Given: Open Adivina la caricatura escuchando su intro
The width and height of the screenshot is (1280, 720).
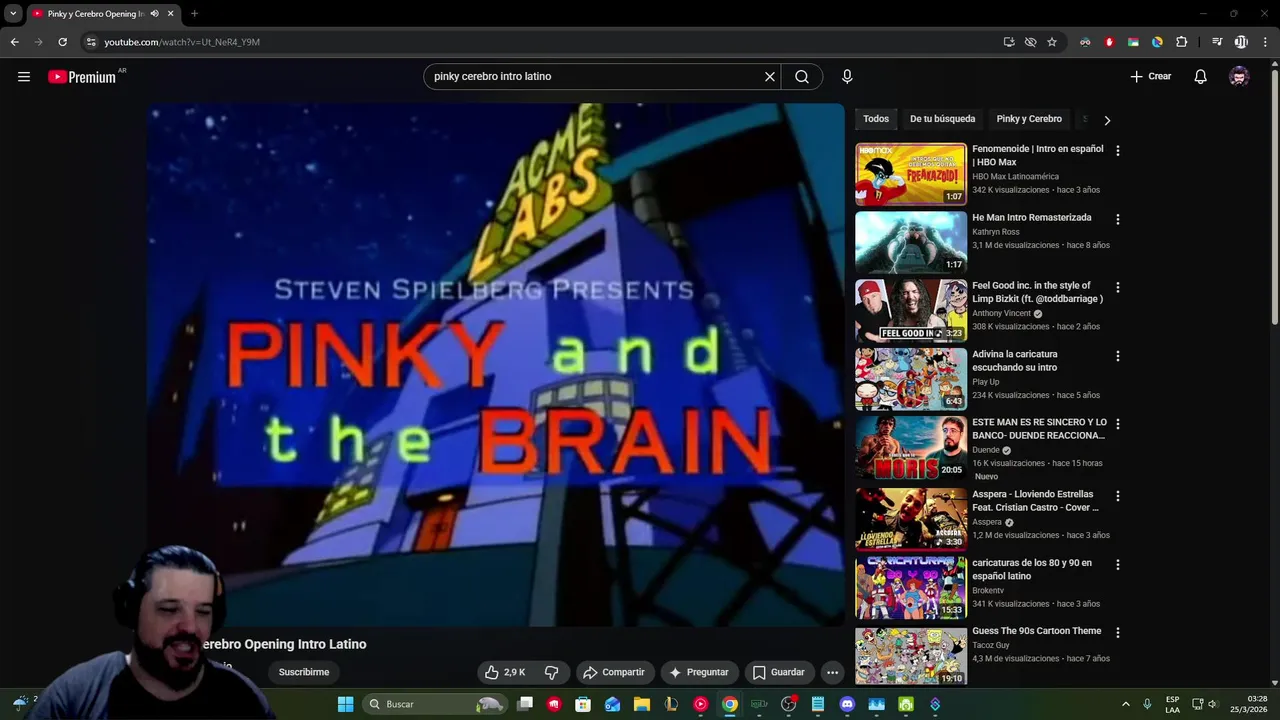Looking at the screenshot, I should [1015, 360].
